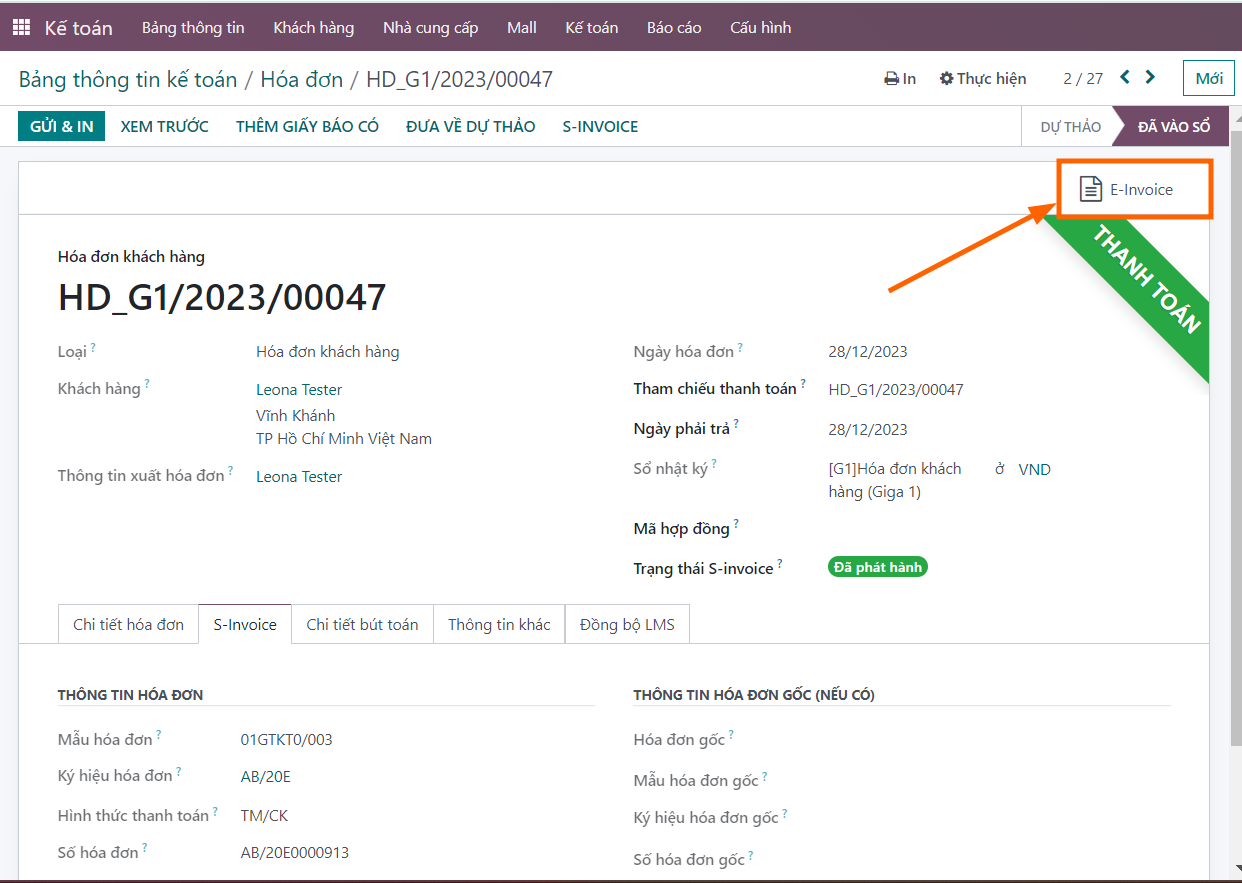The width and height of the screenshot is (1242, 883).
Task: Click help mark beside Mẫu hóa đơn
Action: point(159,735)
